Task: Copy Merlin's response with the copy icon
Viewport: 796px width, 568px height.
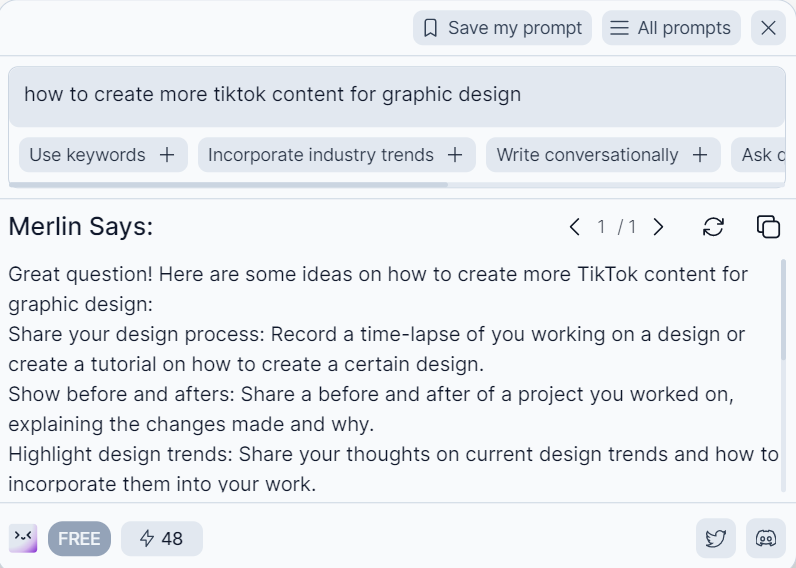Action: click(768, 227)
